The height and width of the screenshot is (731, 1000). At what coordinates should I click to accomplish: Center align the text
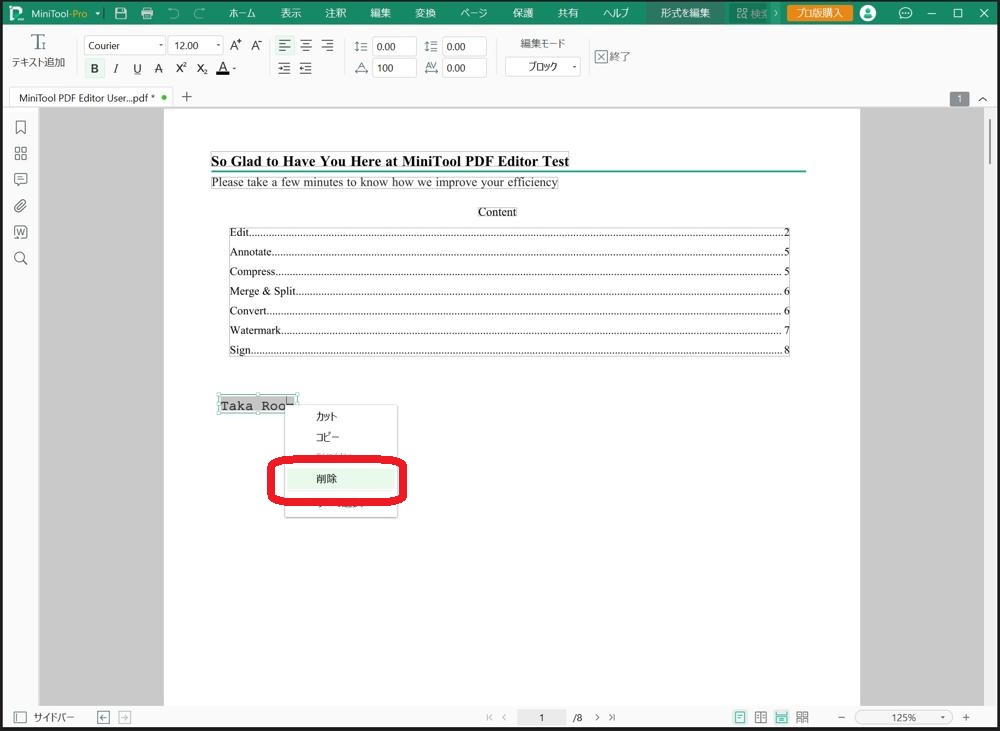pos(306,45)
